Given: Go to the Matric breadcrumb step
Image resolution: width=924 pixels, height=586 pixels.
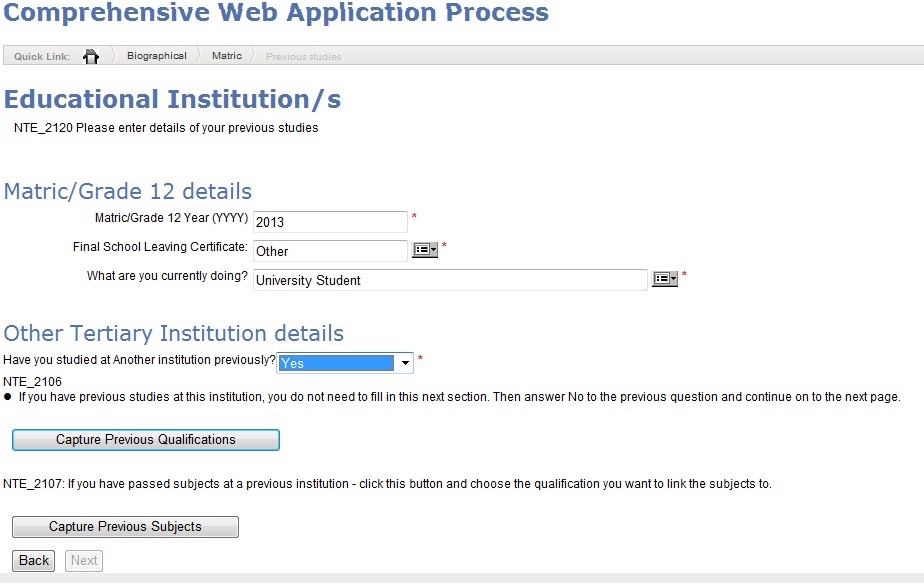Looking at the screenshot, I should [x=227, y=56].
